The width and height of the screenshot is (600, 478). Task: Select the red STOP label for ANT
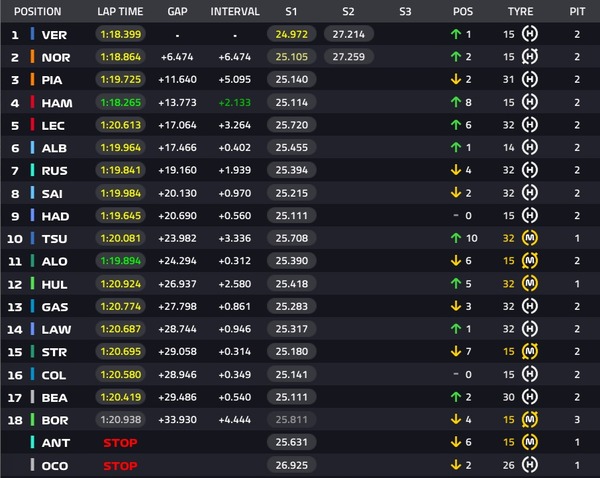120,443
